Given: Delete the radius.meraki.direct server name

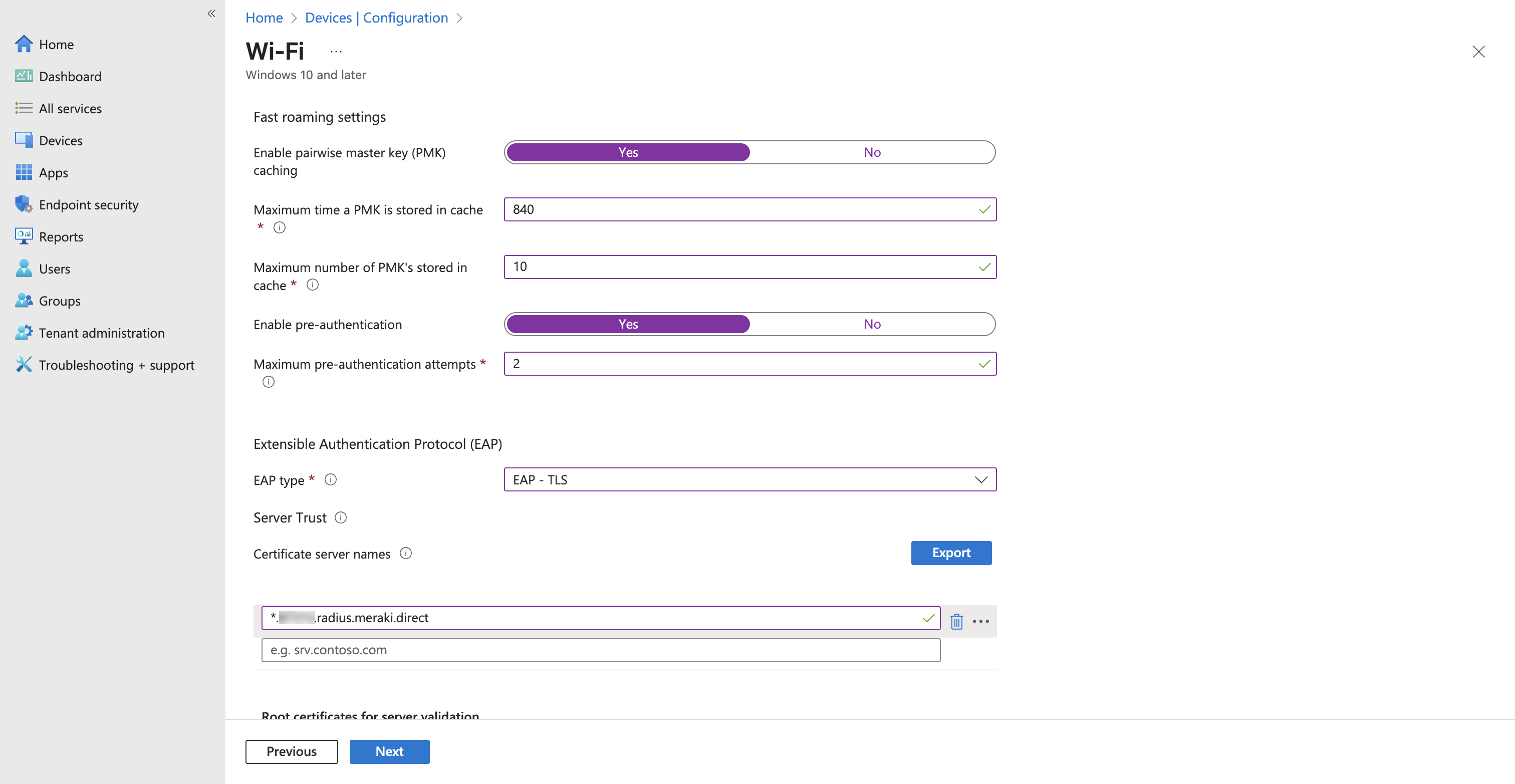Looking at the screenshot, I should point(956,621).
